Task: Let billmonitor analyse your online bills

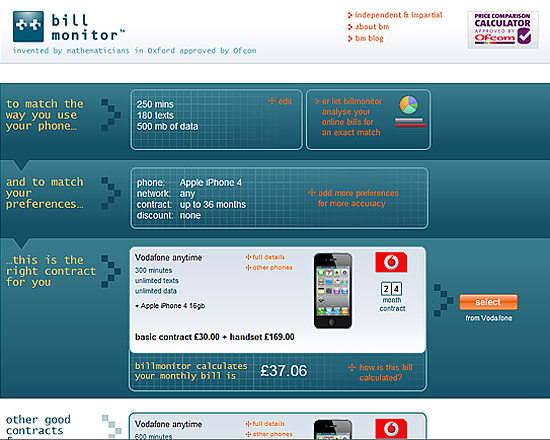Action: 348,117
